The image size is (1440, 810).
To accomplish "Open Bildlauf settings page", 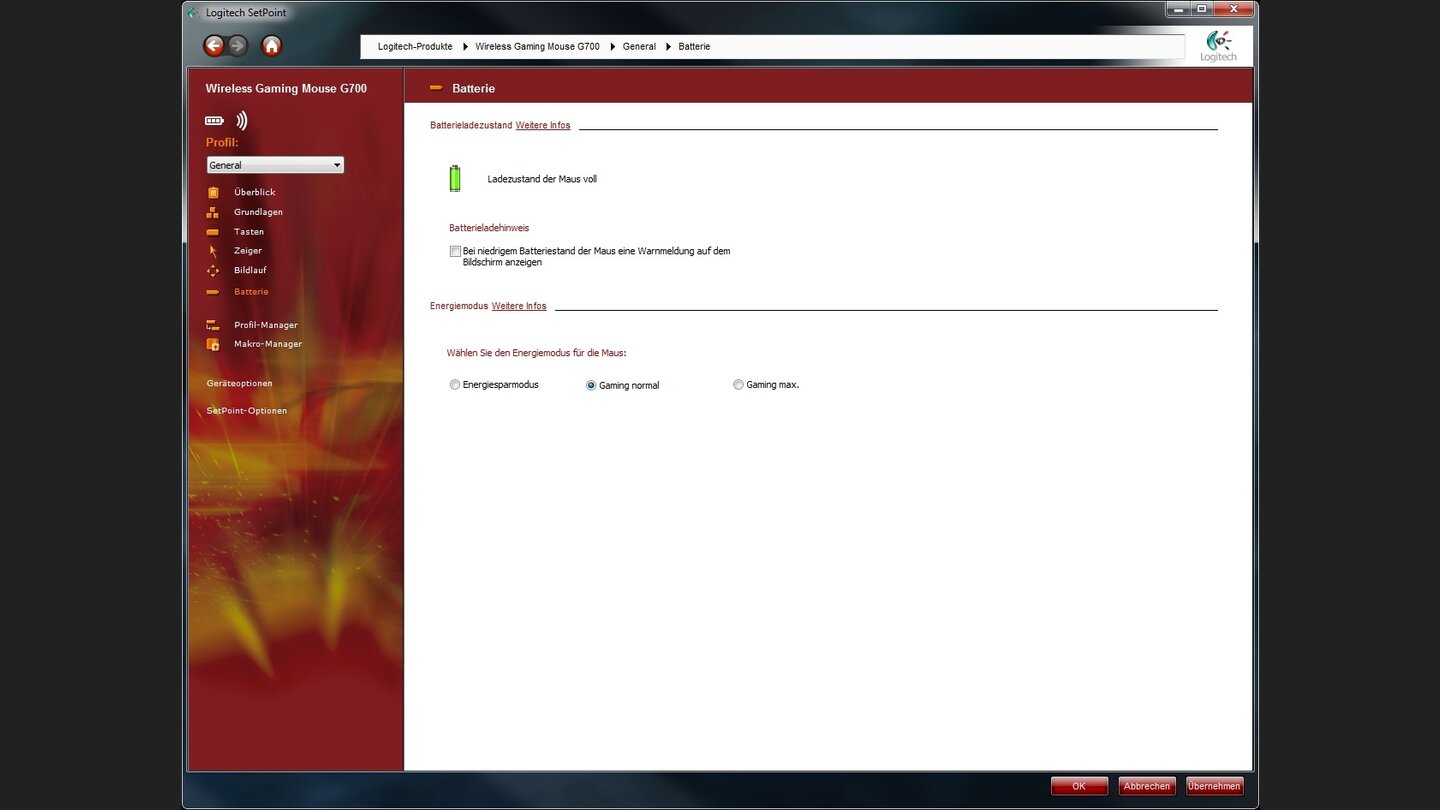I will tap(250, 270).
